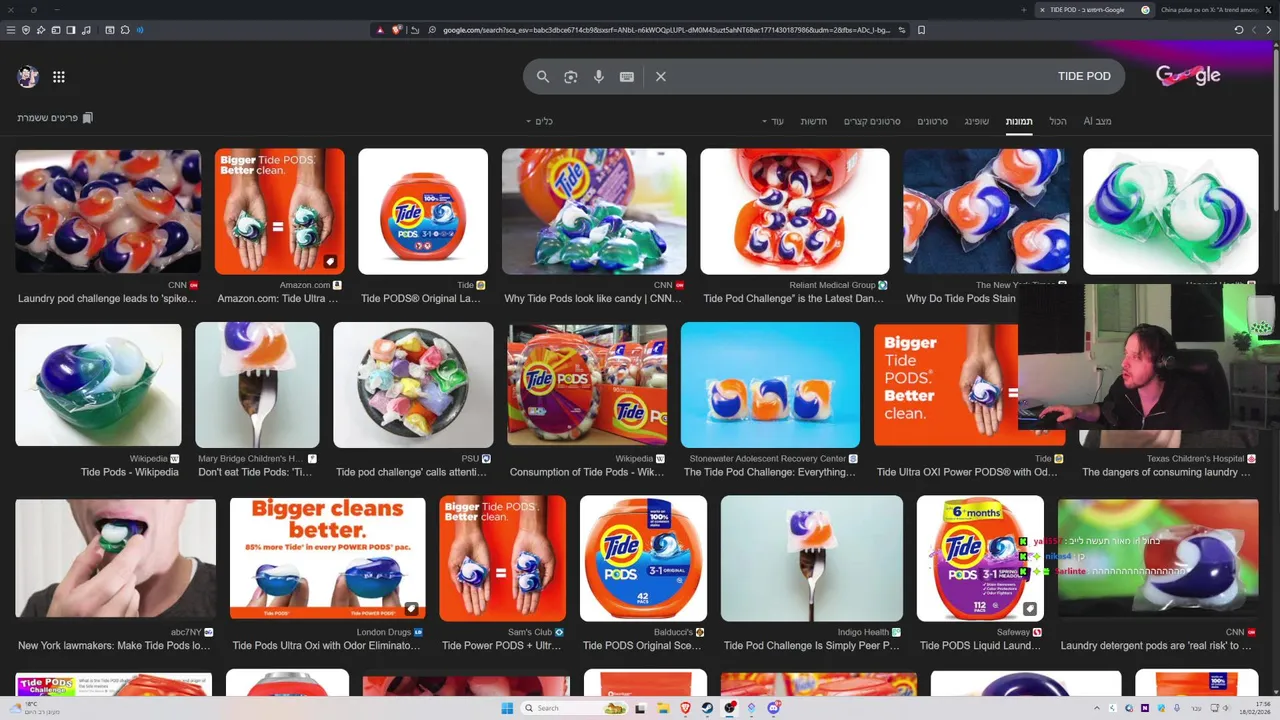Open Balducci's Tide PODS 42 pack thumbnail

(x=643, y=558)
